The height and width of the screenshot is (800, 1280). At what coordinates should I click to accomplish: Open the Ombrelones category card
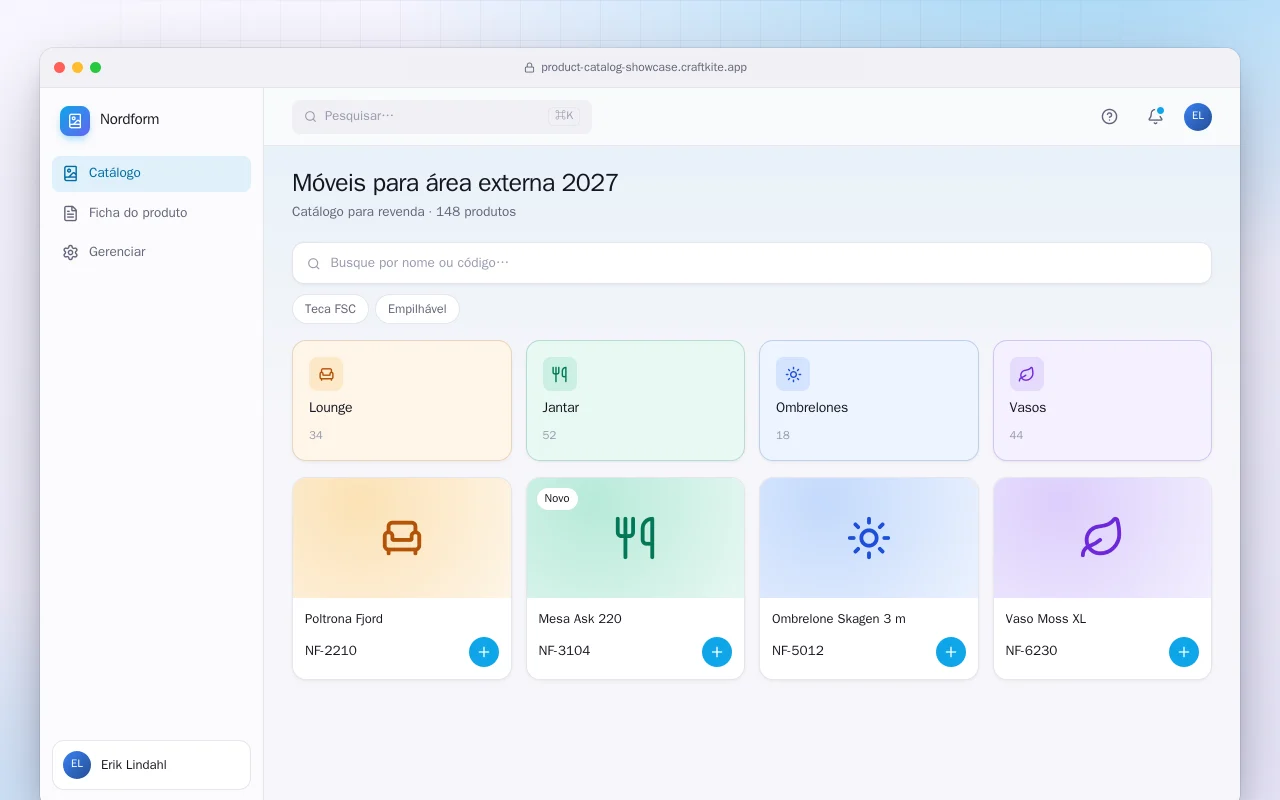[869, 401]
